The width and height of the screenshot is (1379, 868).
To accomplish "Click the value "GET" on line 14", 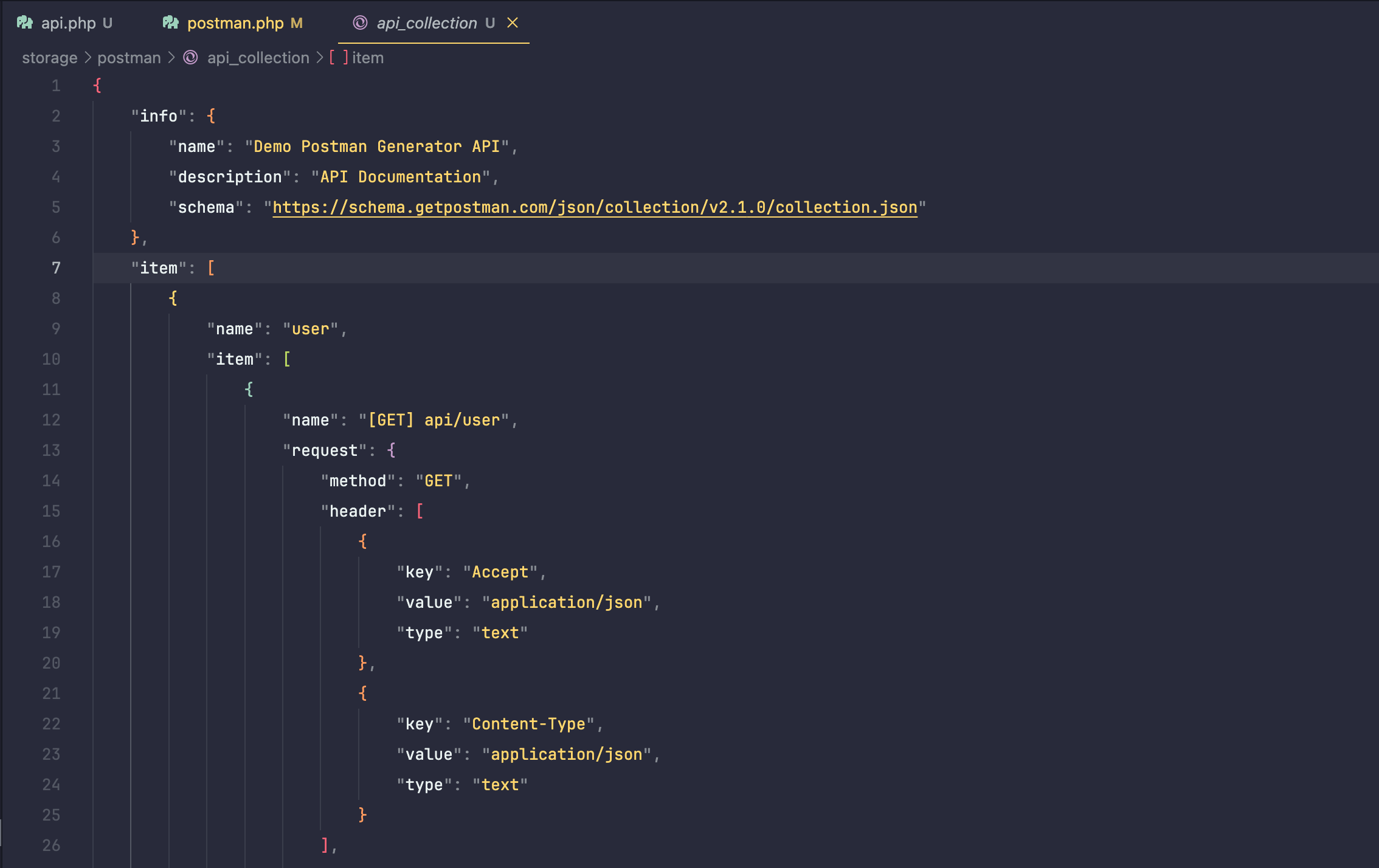I will [438, 481].
